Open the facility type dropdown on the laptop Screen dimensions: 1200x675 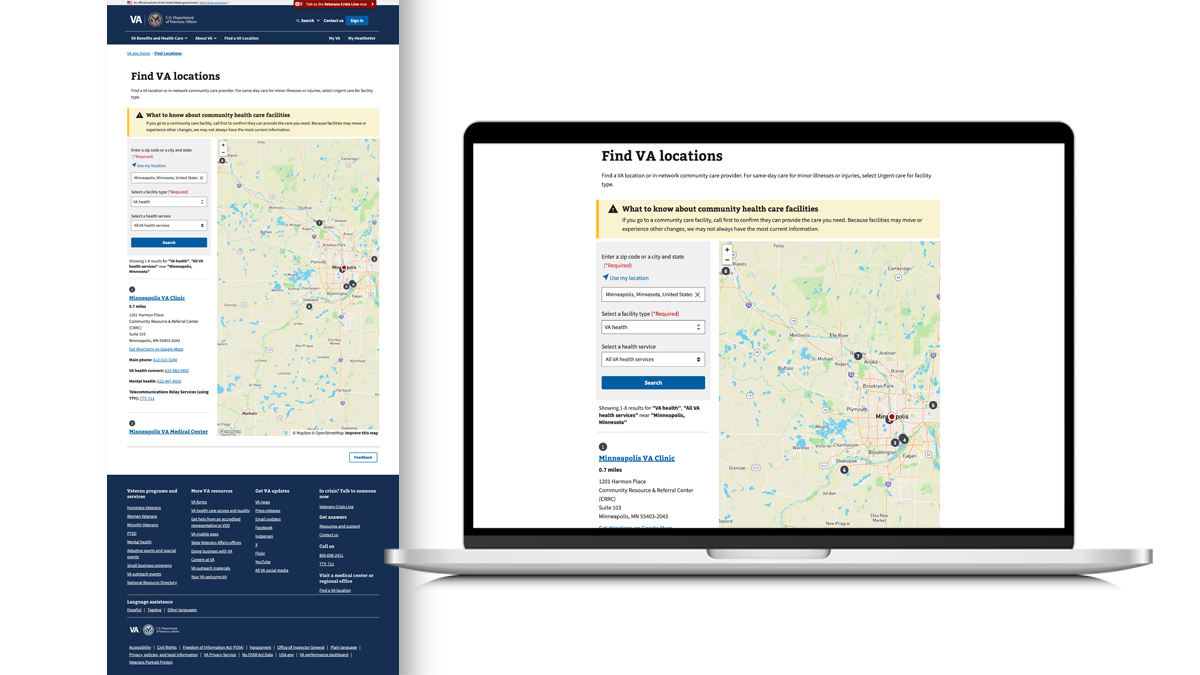[x=653, y=327]
